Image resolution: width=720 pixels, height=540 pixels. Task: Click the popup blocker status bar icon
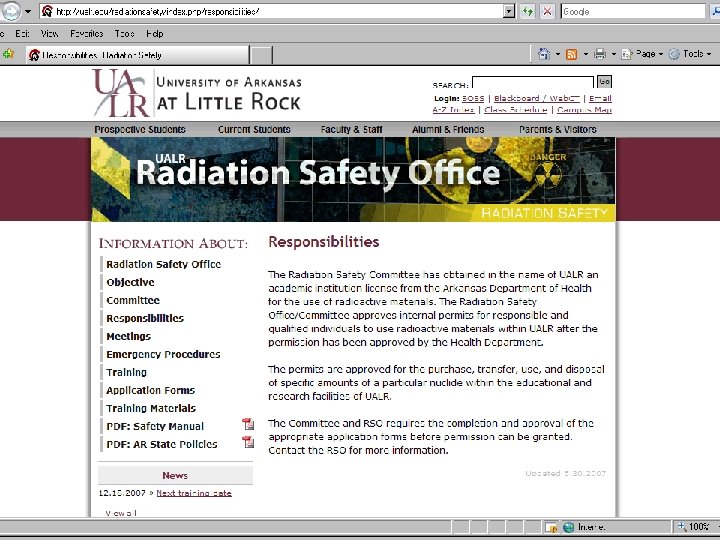pos(551,527)
